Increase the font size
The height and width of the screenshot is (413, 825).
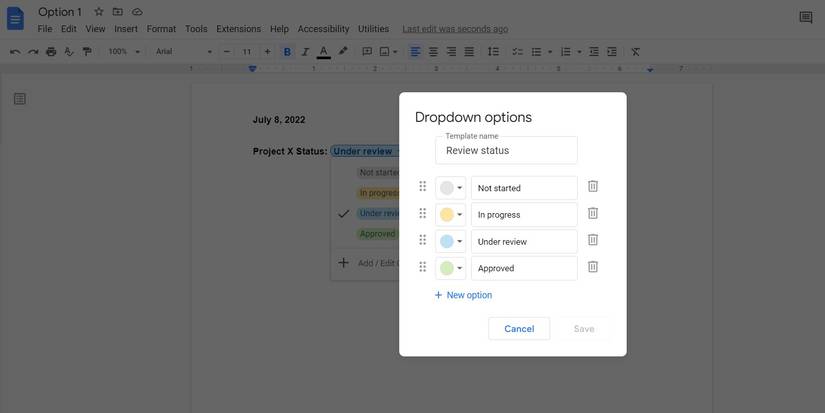pos(267,52)
